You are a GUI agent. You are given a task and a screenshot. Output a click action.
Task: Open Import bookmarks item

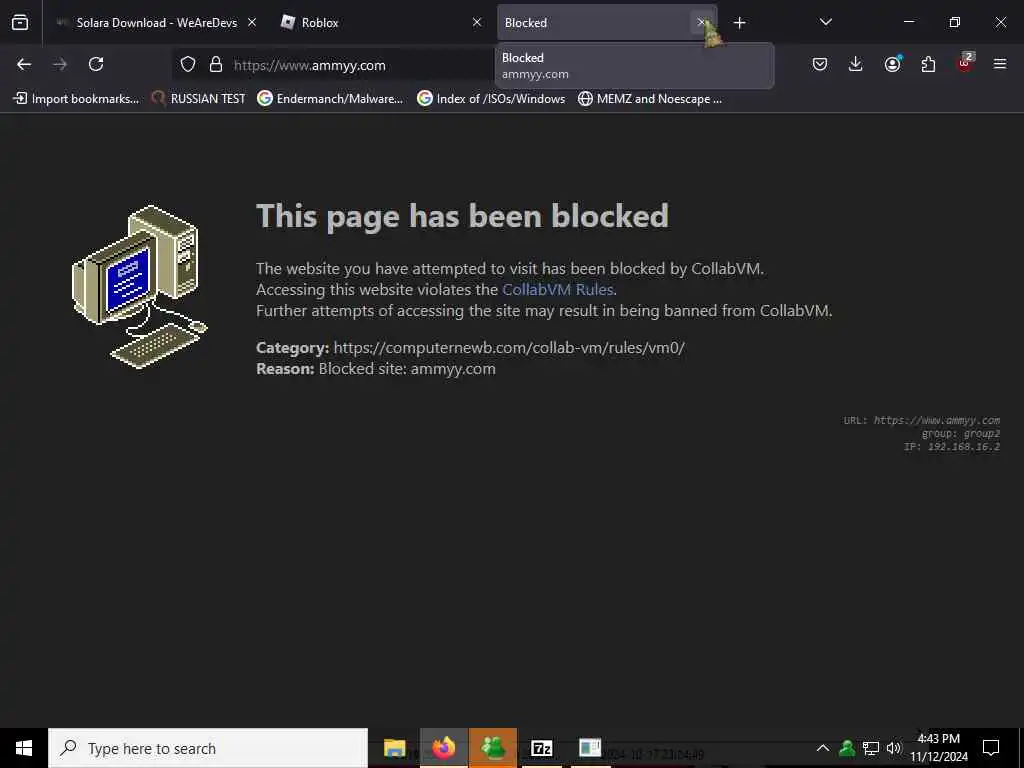76,99
